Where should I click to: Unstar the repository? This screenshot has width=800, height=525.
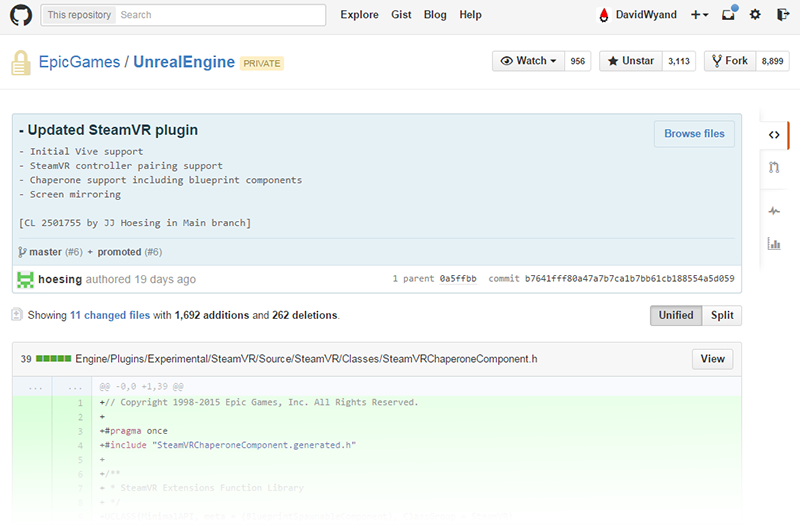[x=631, y=61]
